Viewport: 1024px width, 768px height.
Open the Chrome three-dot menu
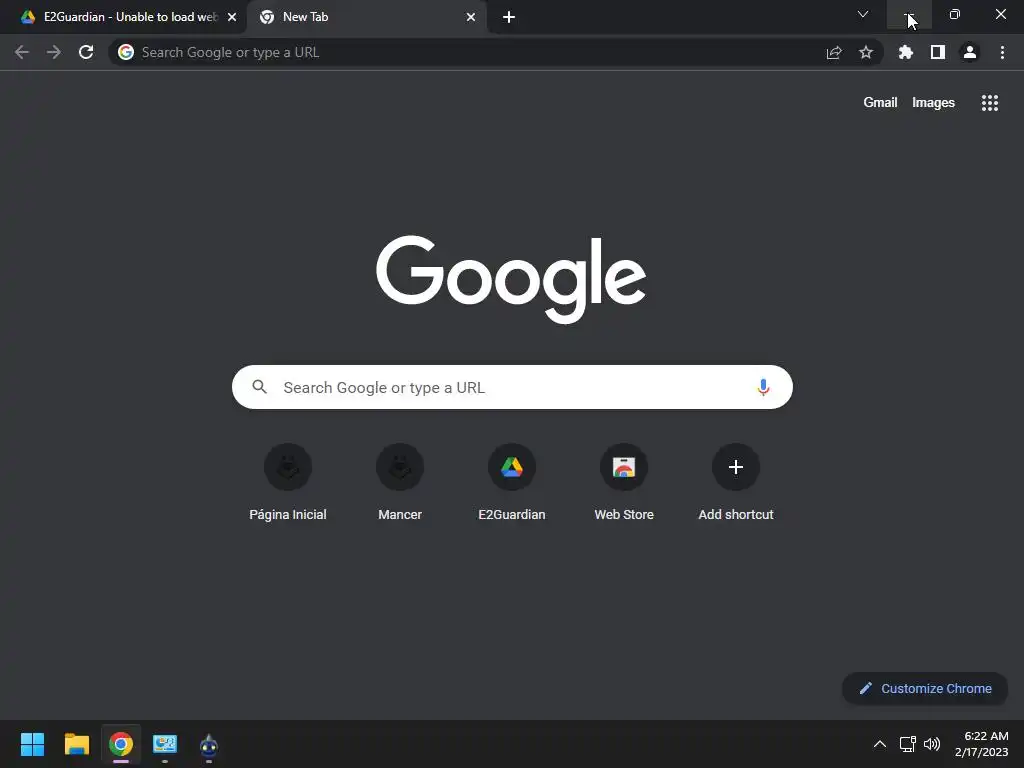pos(1002,52)
